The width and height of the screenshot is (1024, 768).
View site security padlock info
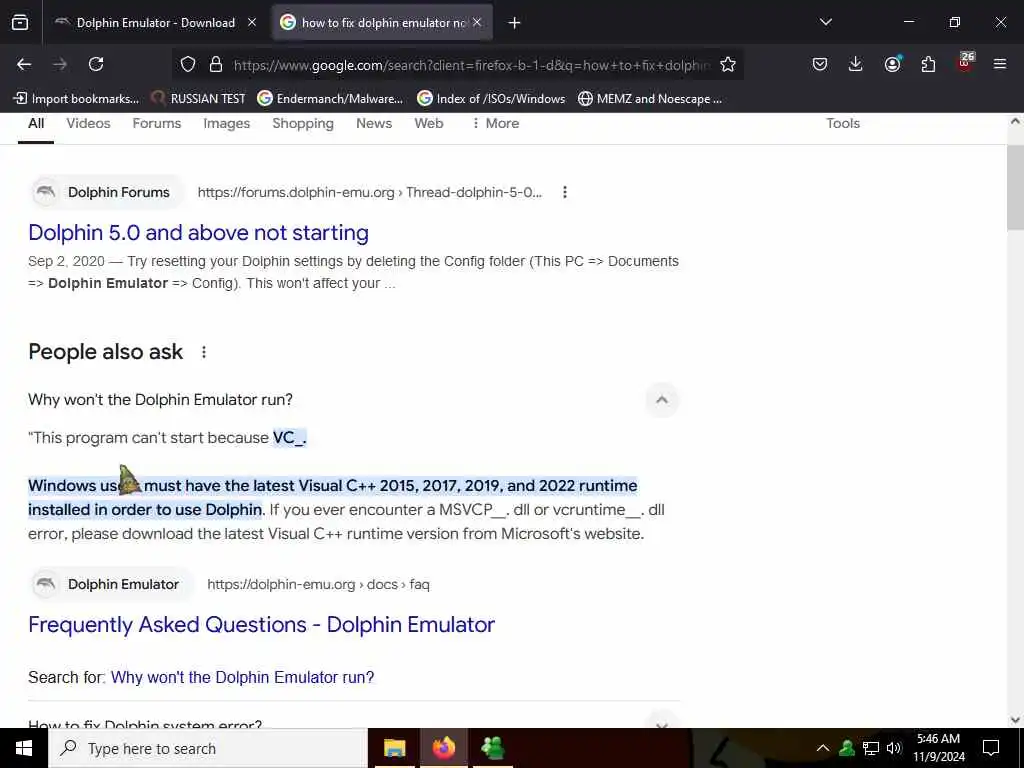216,64
